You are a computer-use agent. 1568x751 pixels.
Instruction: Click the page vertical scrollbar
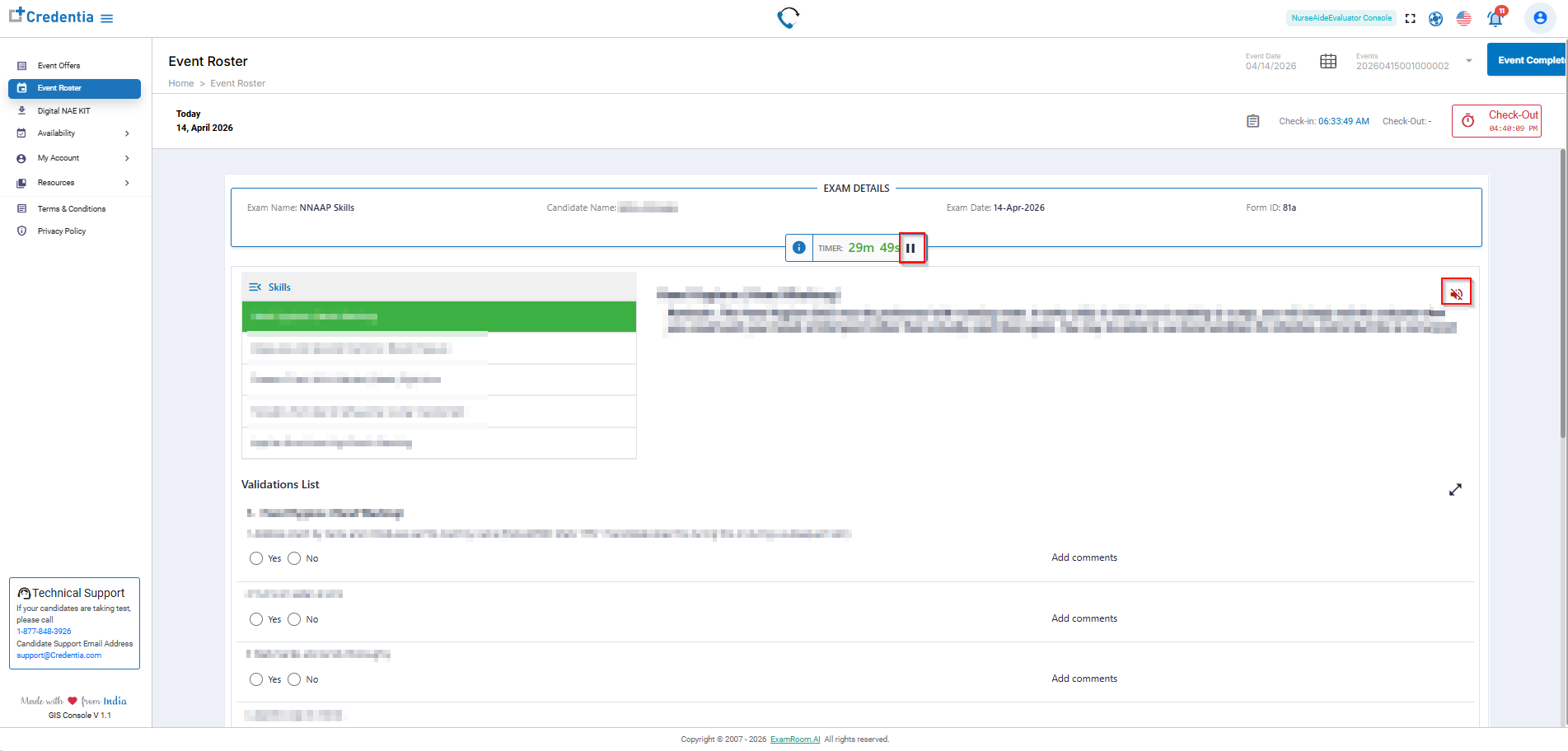coord(1562,292)
